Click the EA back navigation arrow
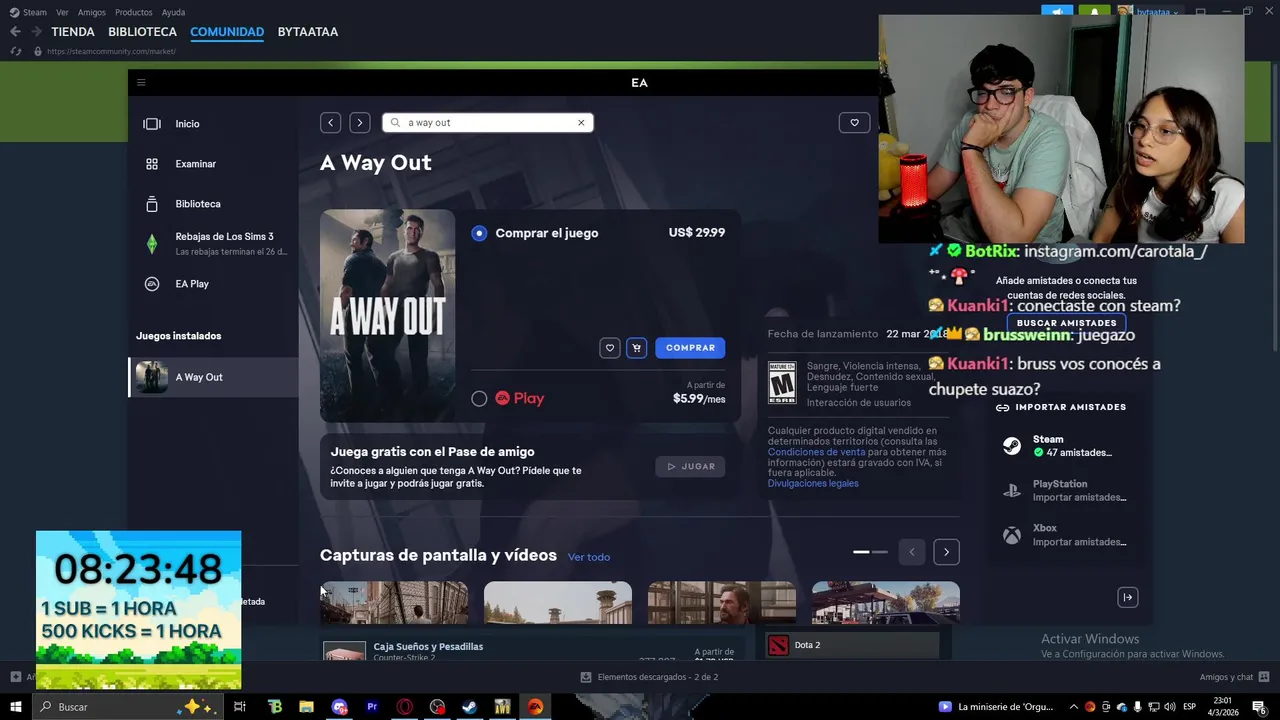This screenshot has width=1280, height=720. pyautogui.click(x=331, y=123)
